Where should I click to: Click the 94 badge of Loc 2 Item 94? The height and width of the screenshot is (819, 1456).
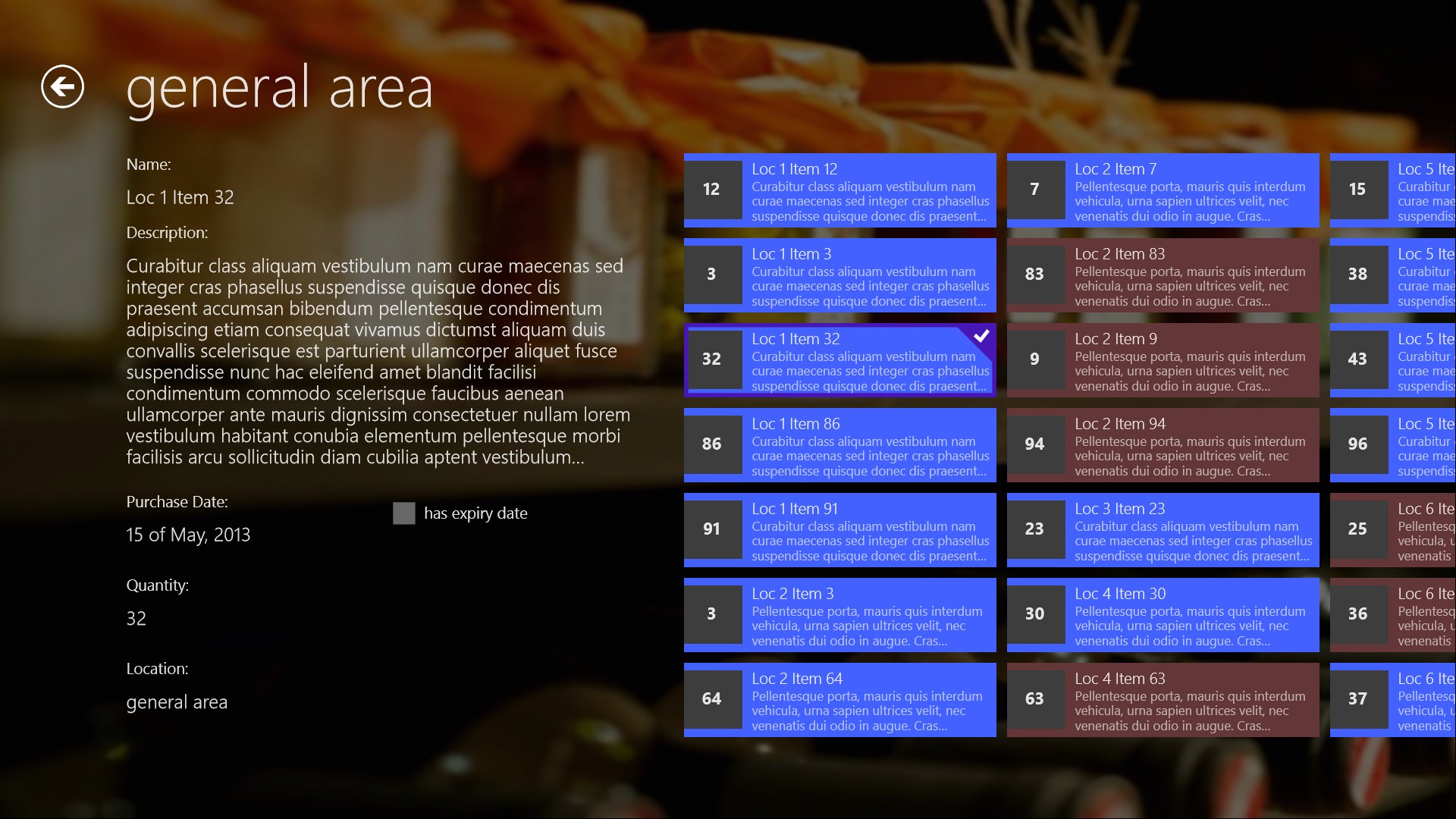pyautogui.click(x=1034, y=444)
